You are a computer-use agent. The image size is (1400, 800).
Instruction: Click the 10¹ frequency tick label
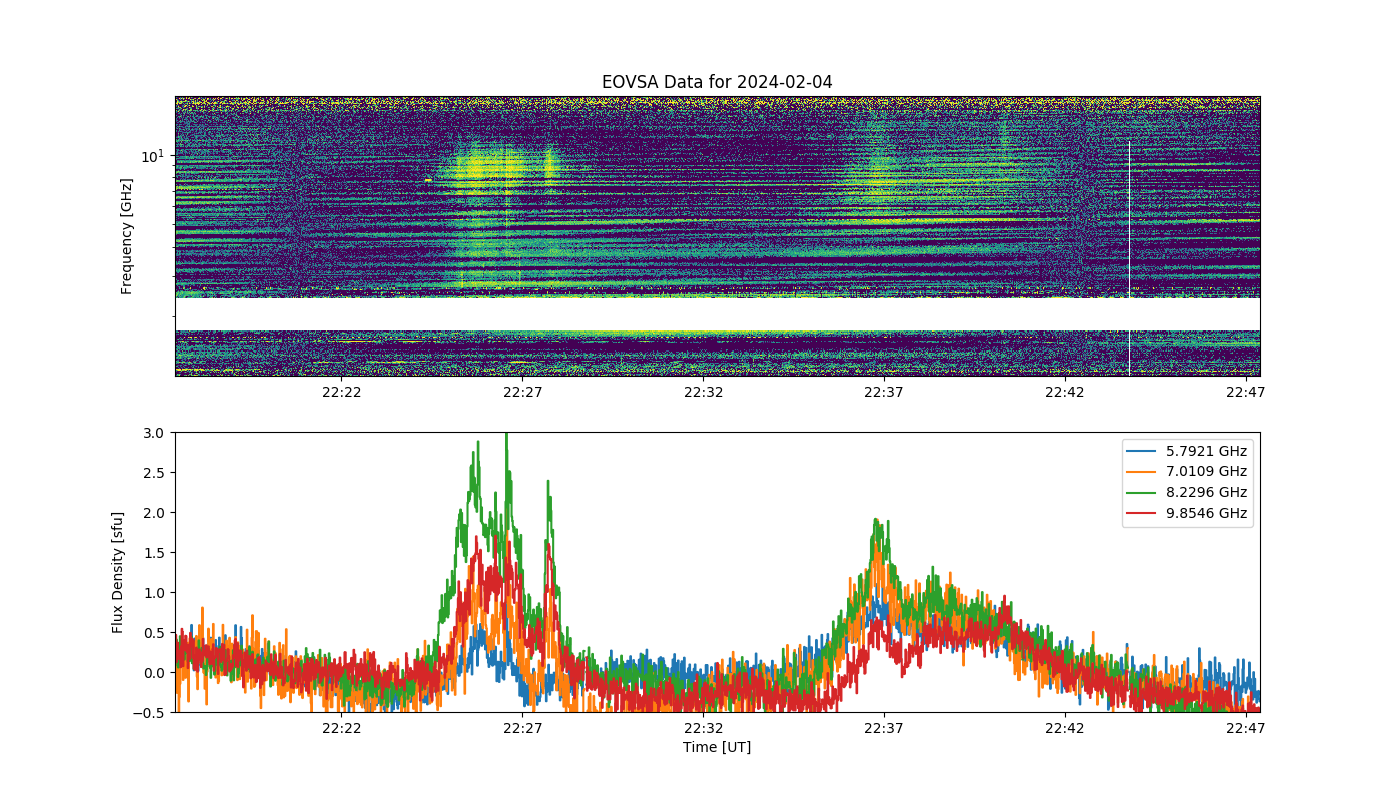click(152, 156)
